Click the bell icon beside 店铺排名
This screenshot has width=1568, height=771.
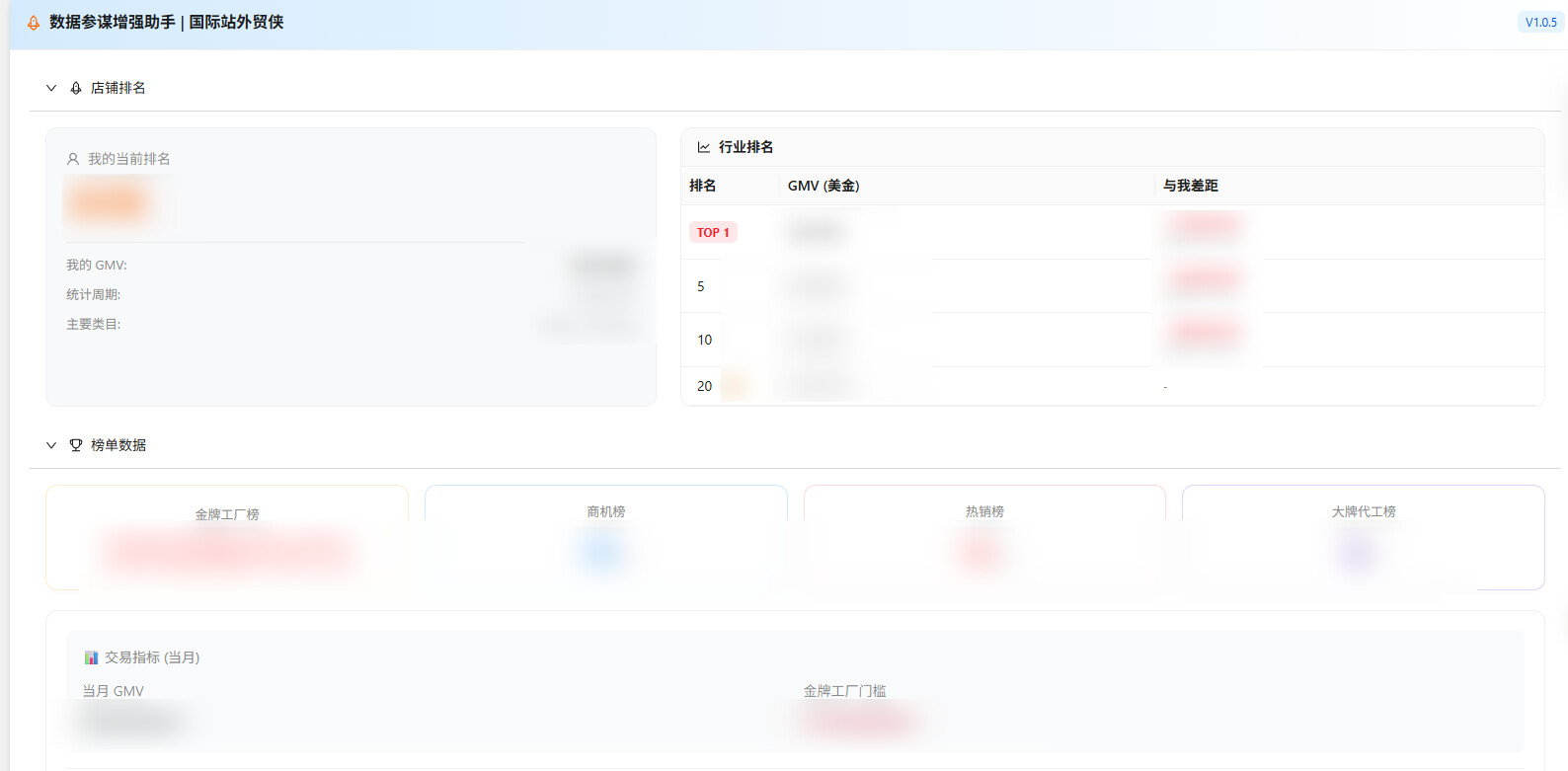[x=76, y=88]
